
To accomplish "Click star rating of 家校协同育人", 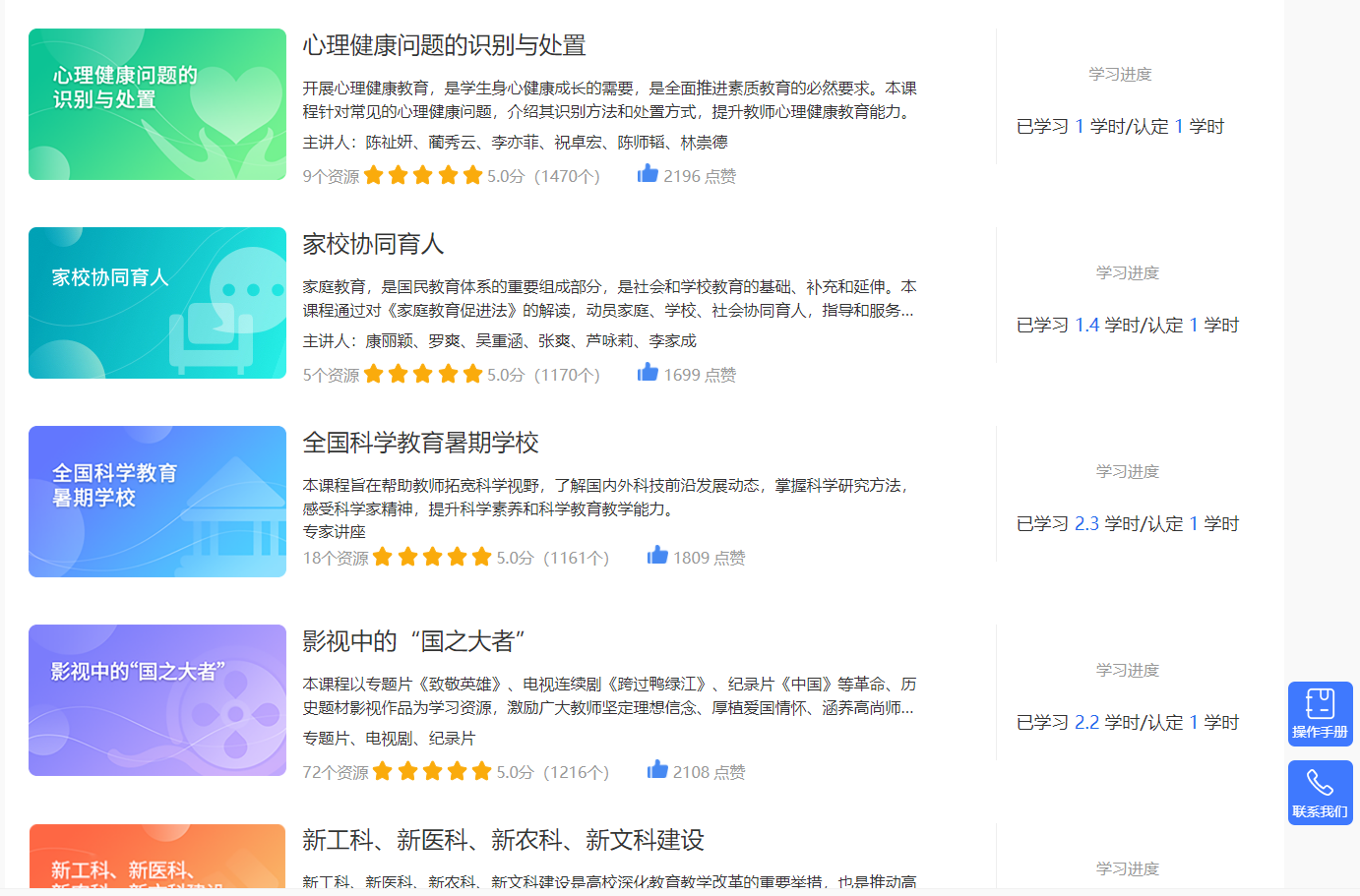I will click(423, 375).
